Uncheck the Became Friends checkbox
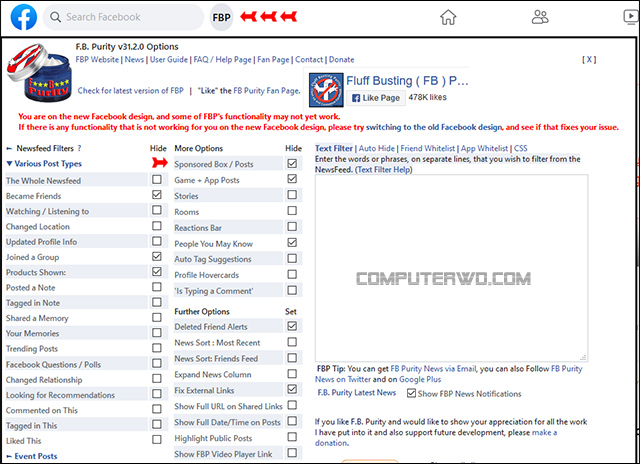Image resolution: width=640 pixels, height=464 pixels. tap(157, 195)
